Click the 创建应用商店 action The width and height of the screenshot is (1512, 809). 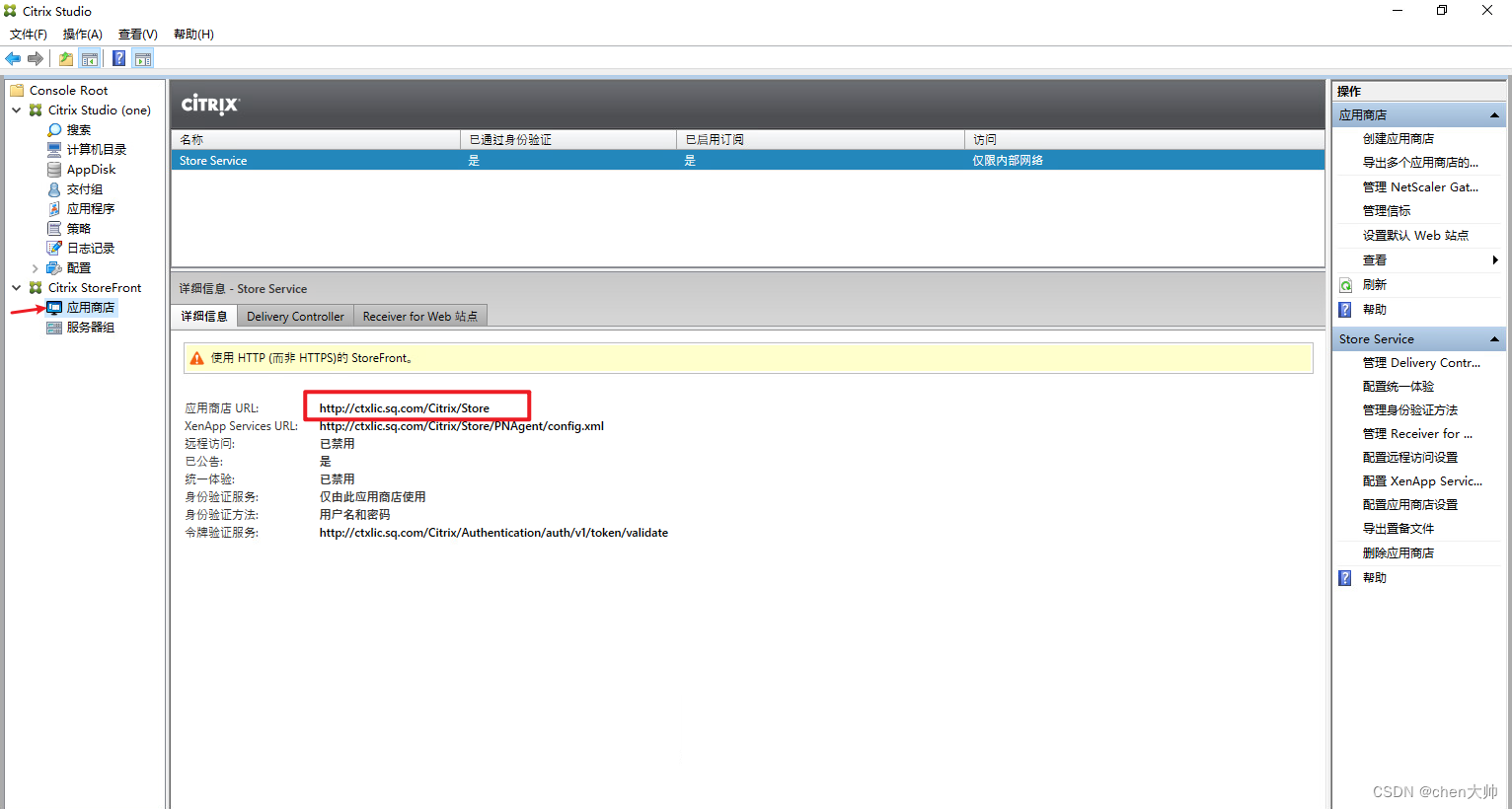tap(1399, 139)
